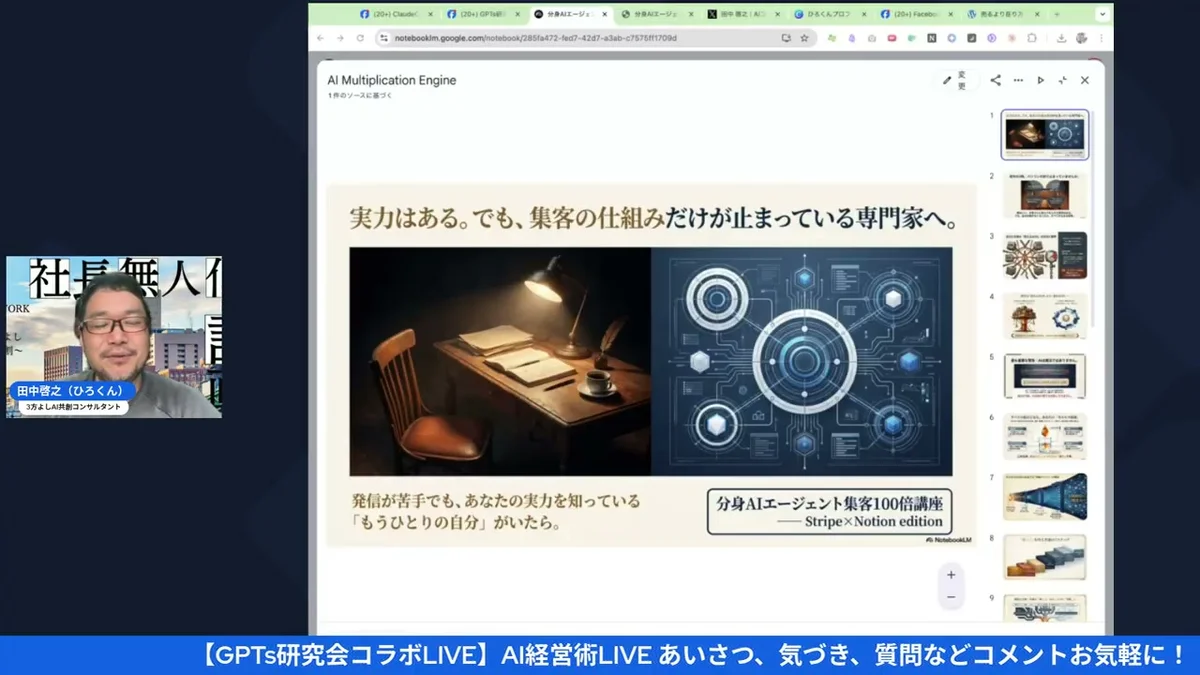This screenshot has height=675, width=1200.
Task: Share the AI Multiplication Engine notebook
Action: point(996,80)
